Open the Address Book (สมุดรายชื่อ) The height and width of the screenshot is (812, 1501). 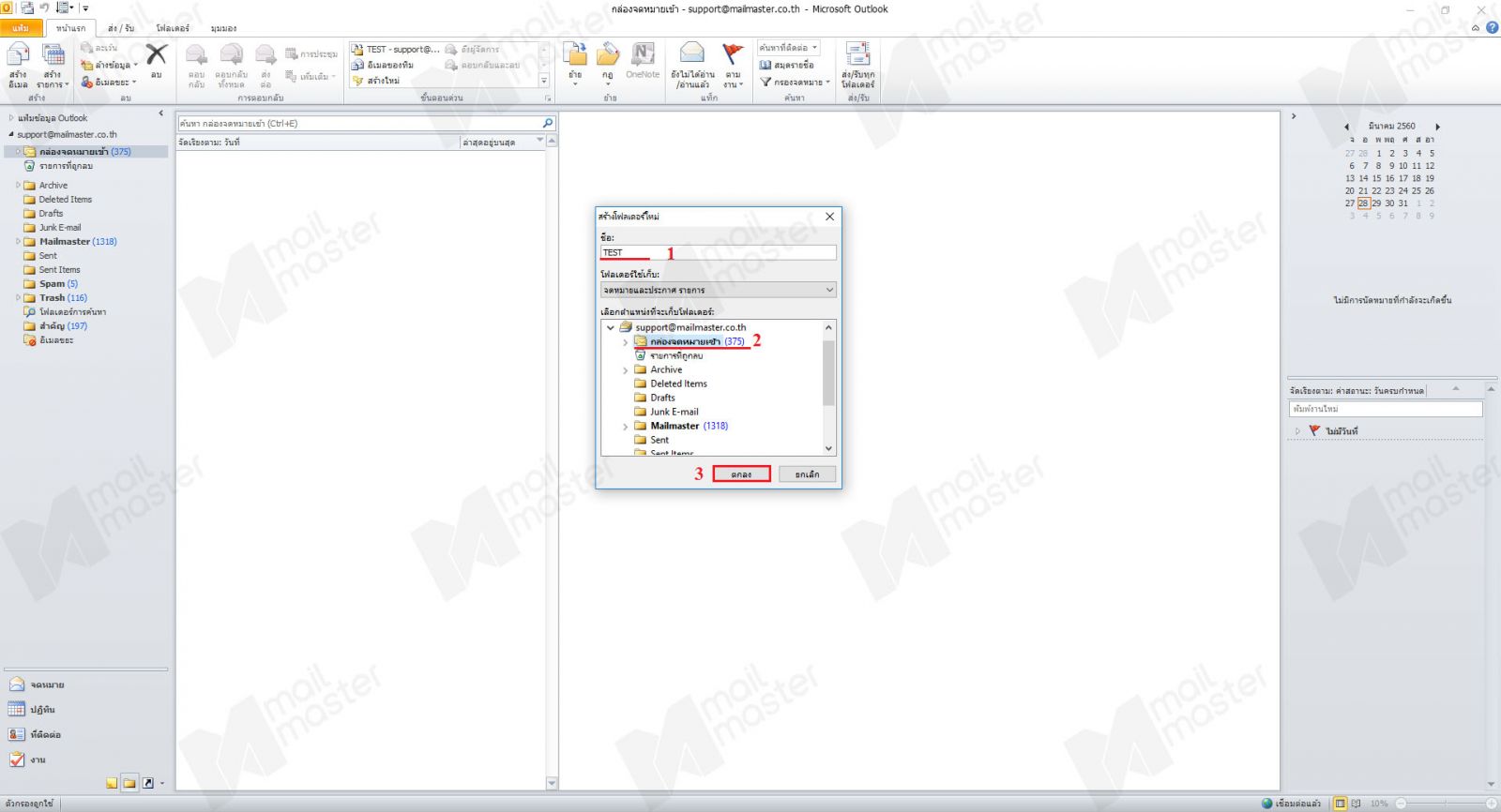coord(786,65)
